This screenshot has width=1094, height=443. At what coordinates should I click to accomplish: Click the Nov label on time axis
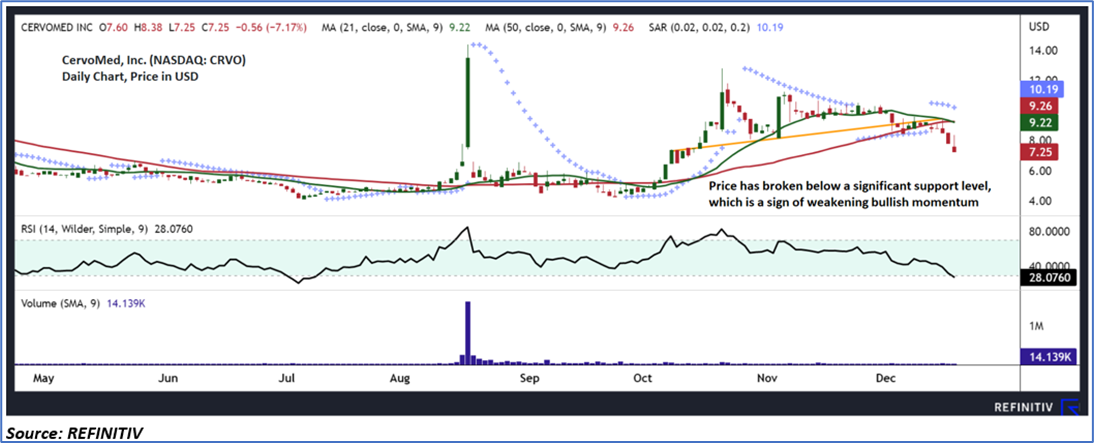click(x=766, y=378)
